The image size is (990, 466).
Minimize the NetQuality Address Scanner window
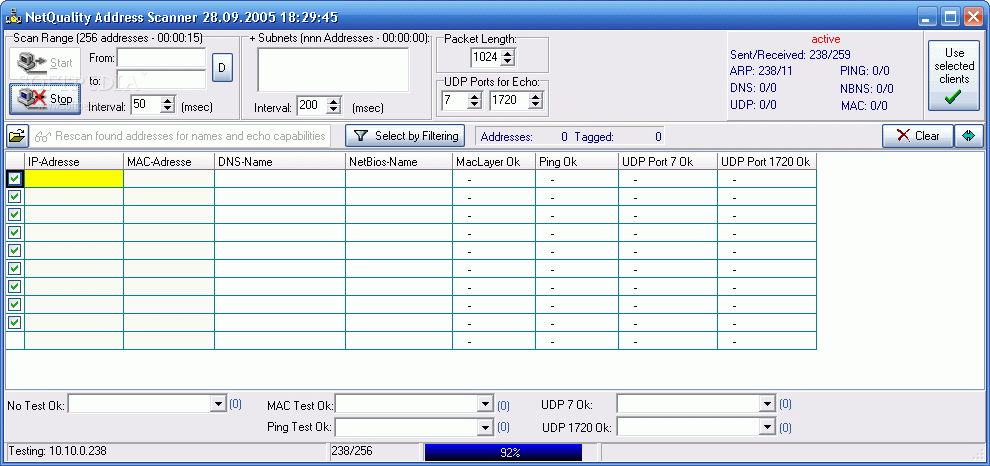(x=927, y=17)
